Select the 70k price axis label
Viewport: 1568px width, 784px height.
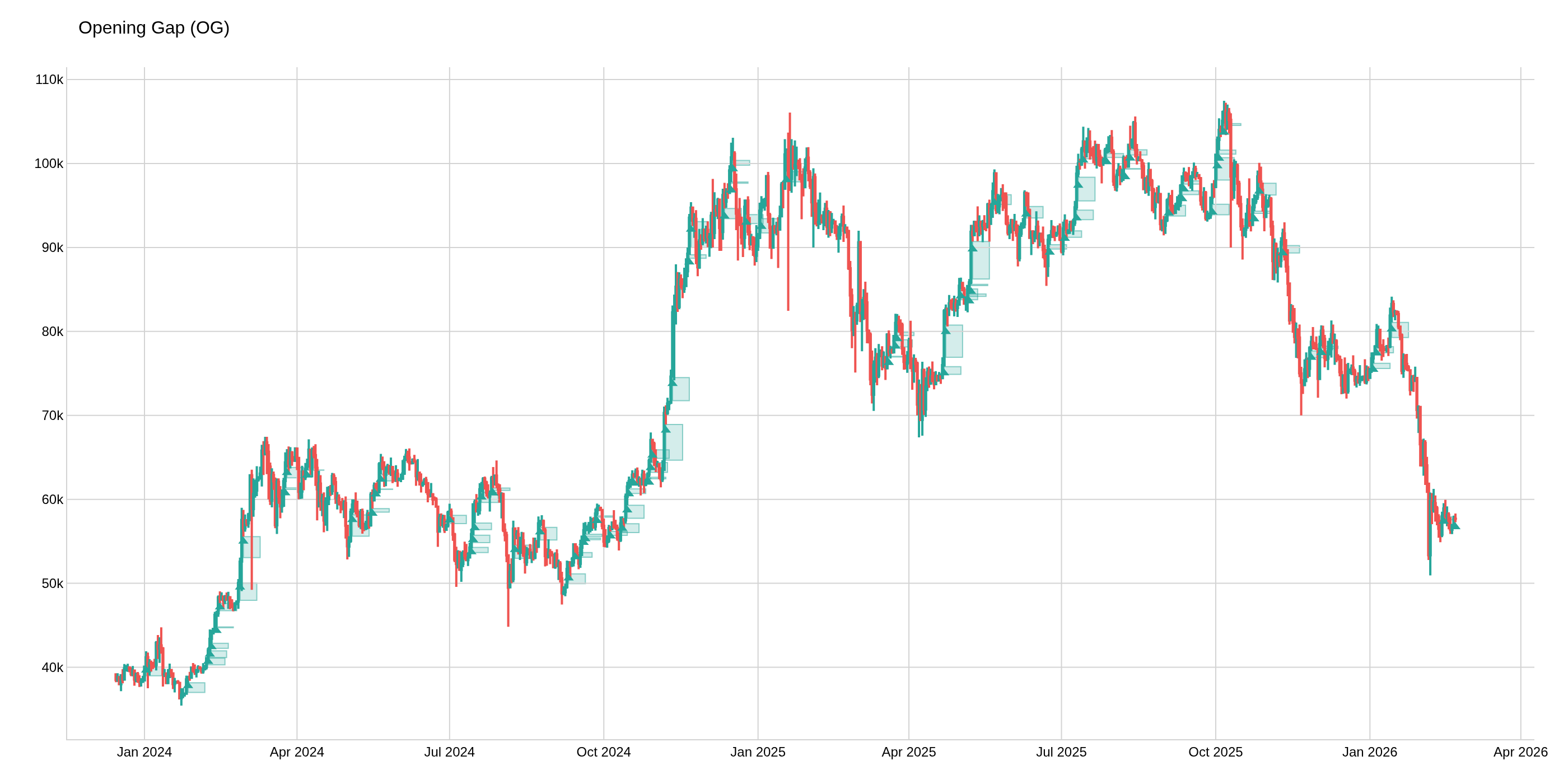(x=52, y=416)
